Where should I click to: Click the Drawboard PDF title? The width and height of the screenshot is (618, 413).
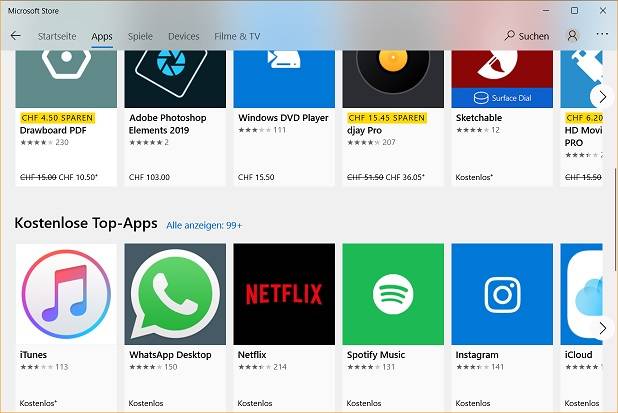[53, 130]
